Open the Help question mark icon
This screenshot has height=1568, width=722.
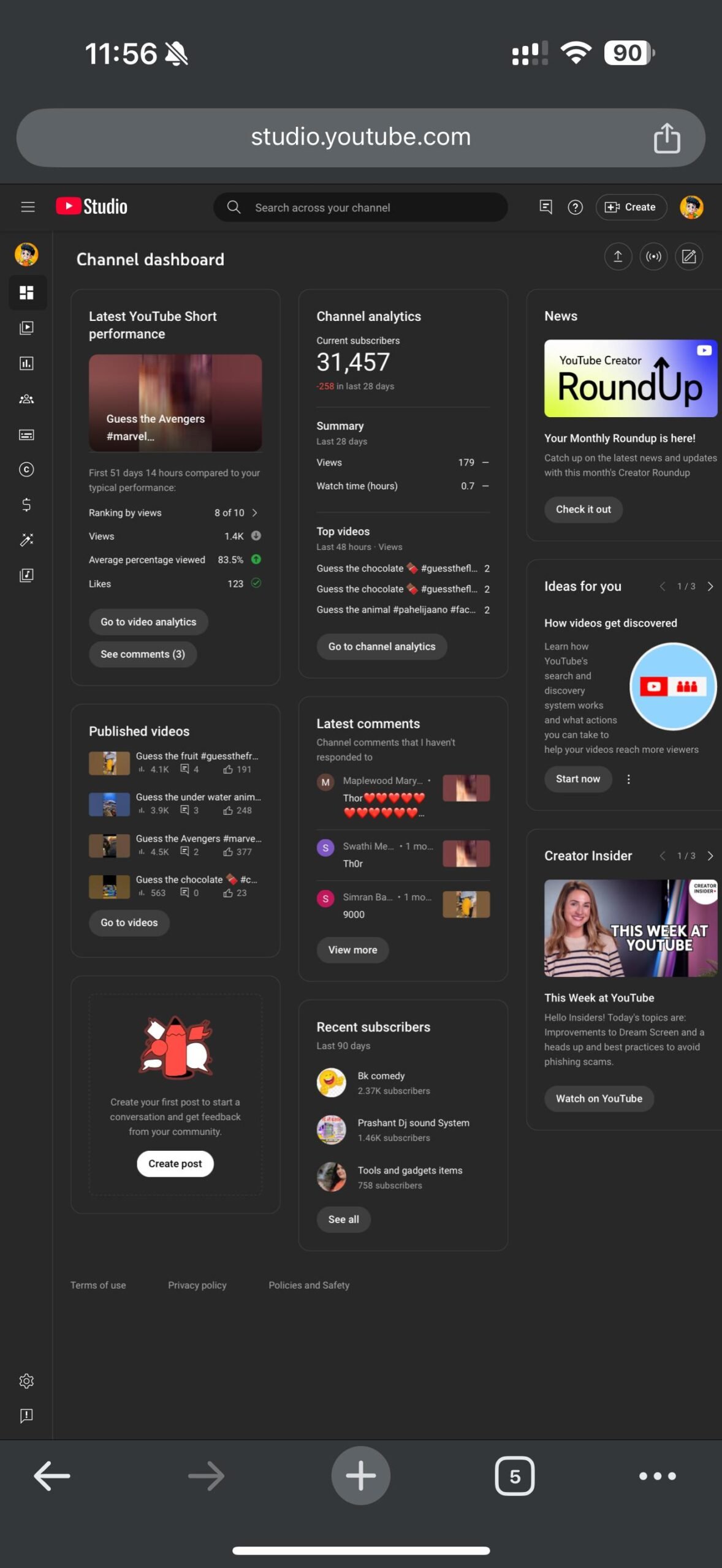click(575, 207)
